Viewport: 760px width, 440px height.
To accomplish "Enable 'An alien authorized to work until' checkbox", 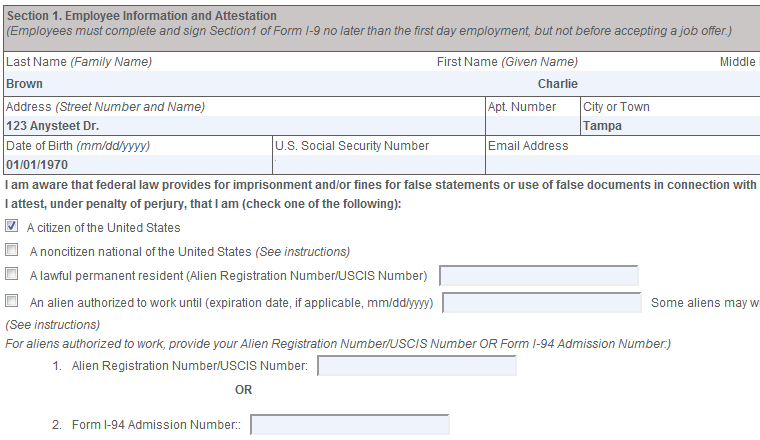I will click(x=12, y=301).
